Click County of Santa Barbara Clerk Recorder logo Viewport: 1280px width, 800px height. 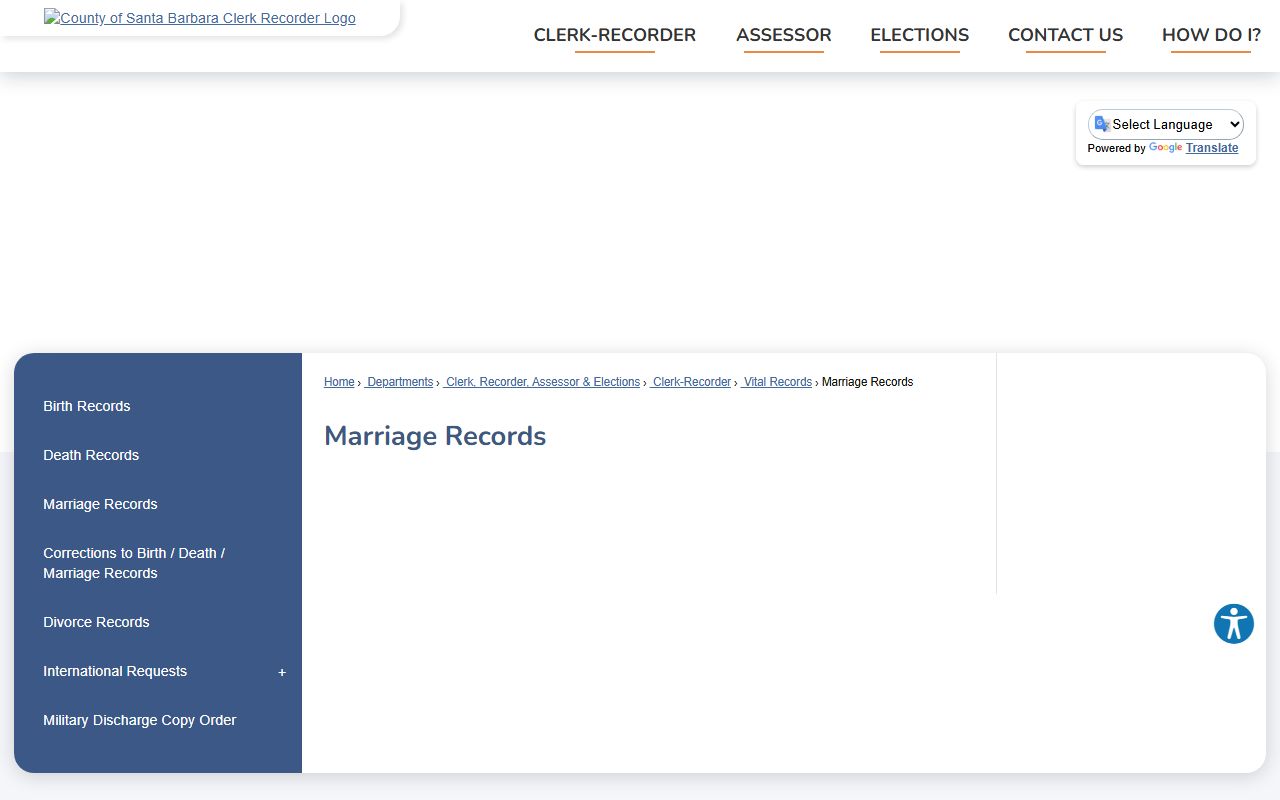click(x=200, y=18)
